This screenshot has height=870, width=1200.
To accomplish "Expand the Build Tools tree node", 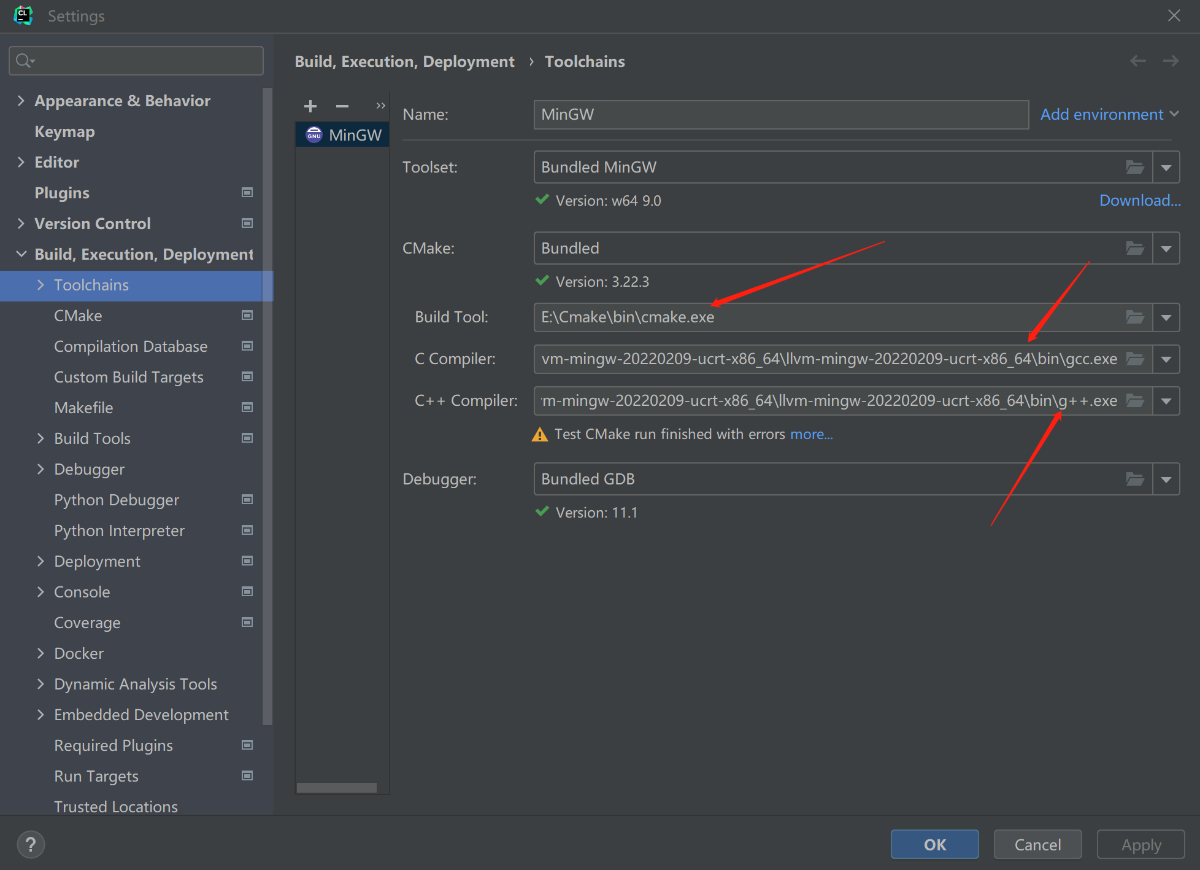I will (x=41, y=438).
